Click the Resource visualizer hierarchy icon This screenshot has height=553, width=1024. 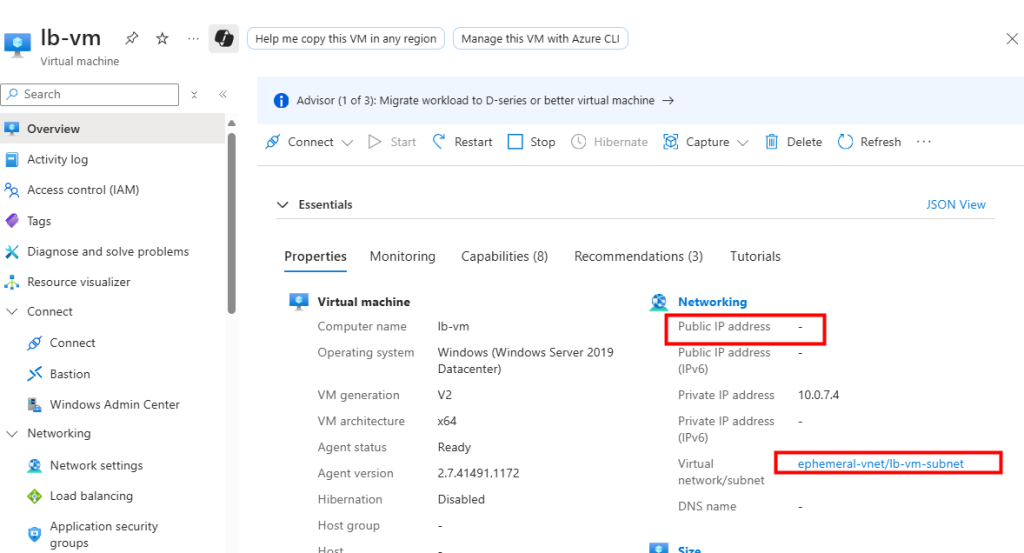pos(12,282)
